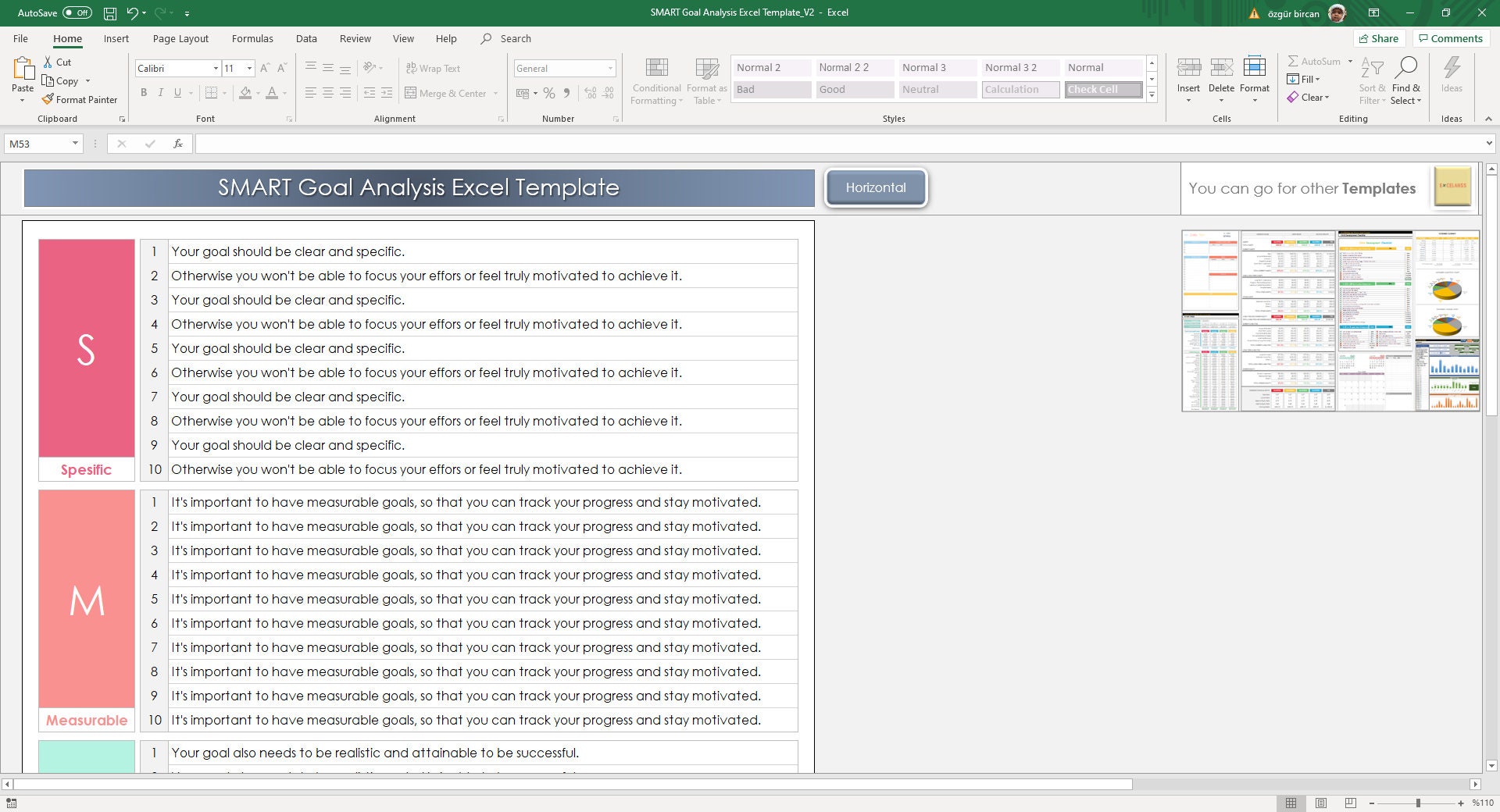Toggle AutoSave off switch
The width and height of the screenshot is (1500, 812).
pos(76,12)
